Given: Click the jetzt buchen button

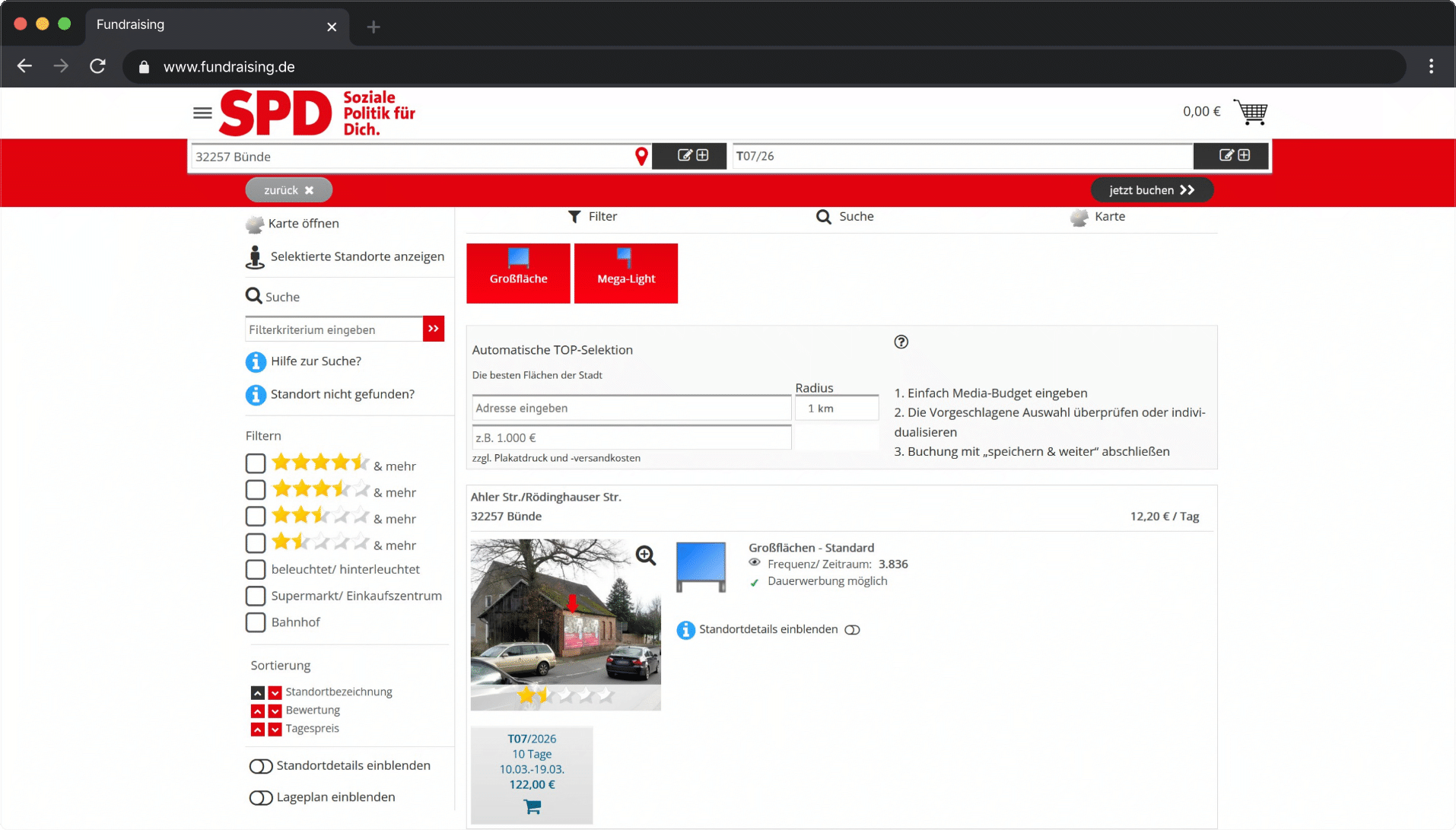Looking at the screenshot, I should pyautogui.click(x=1151, y=190).
